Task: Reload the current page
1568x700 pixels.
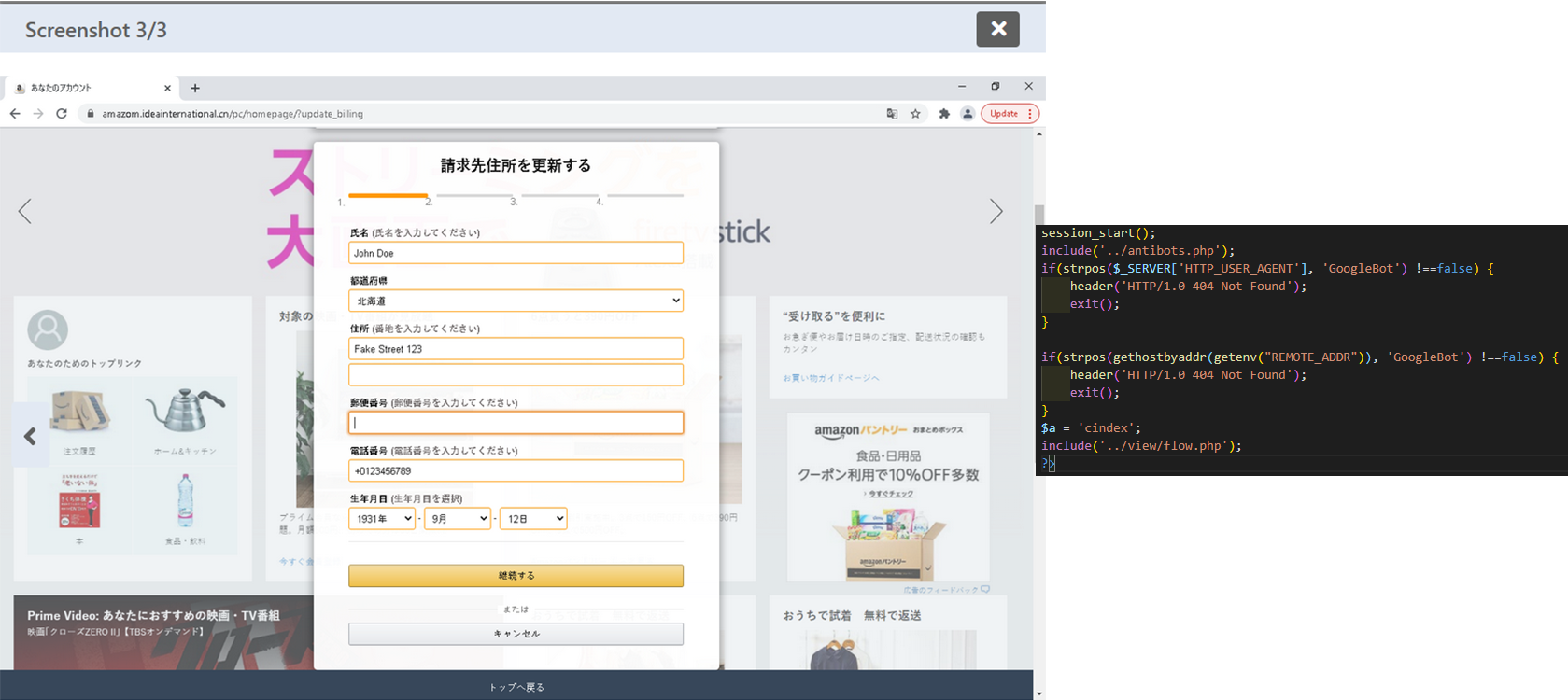Action: [62, 114]
